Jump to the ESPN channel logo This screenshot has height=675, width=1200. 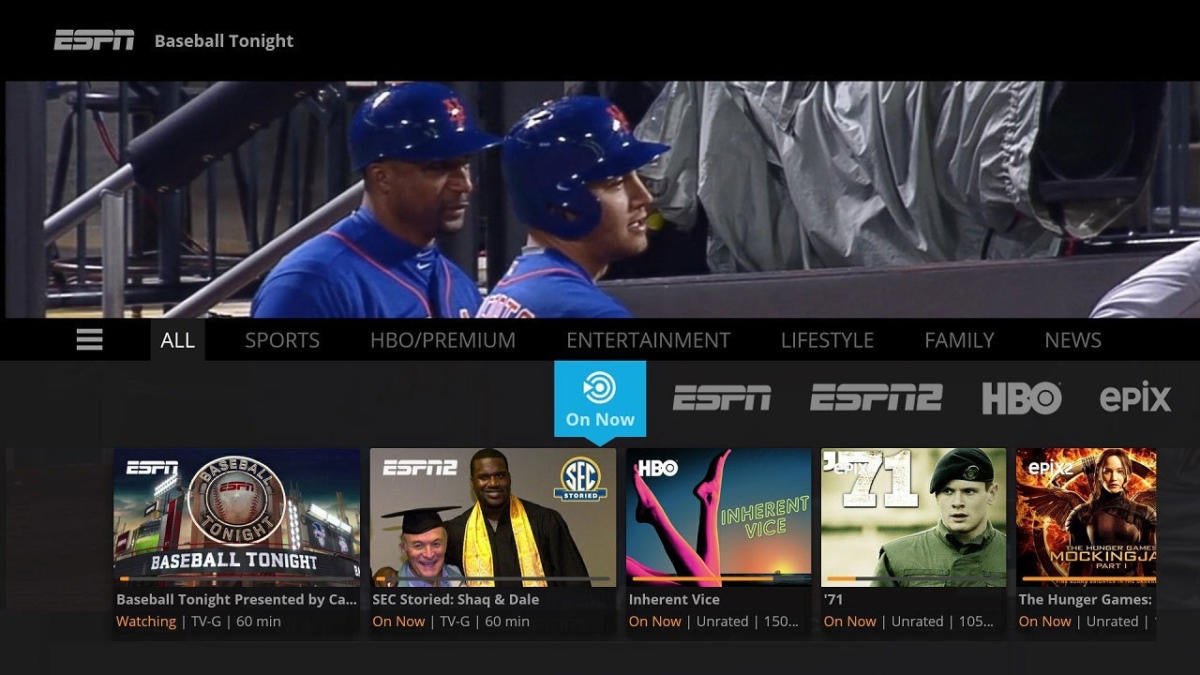point(722,398)
